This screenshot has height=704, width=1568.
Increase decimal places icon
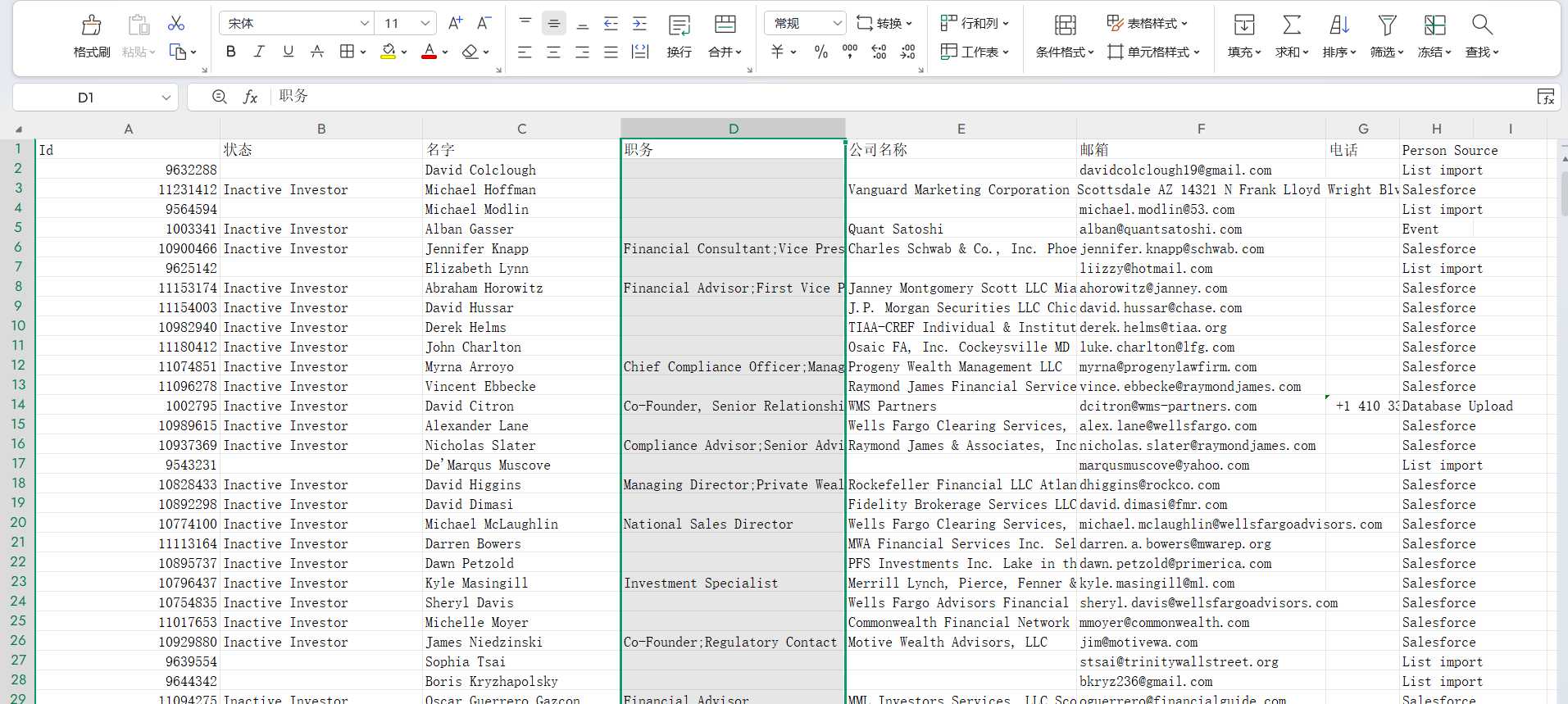pos(879,52)
